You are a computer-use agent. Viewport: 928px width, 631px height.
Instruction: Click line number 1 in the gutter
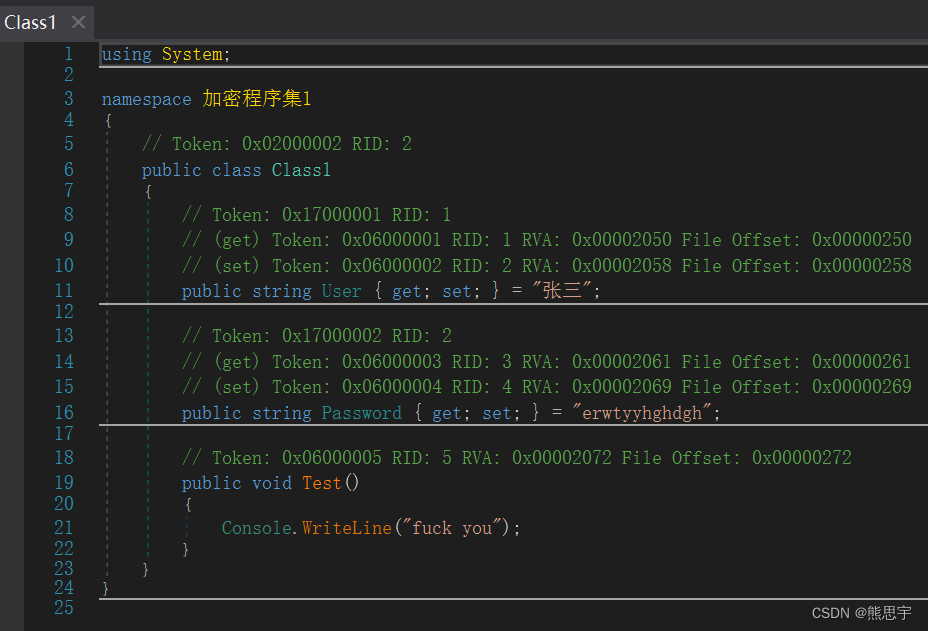click(69, 54)
